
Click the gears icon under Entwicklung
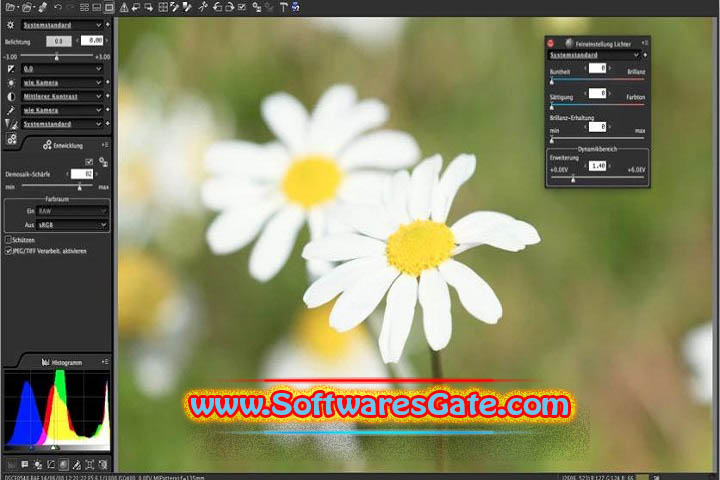[x=103, y=162]
